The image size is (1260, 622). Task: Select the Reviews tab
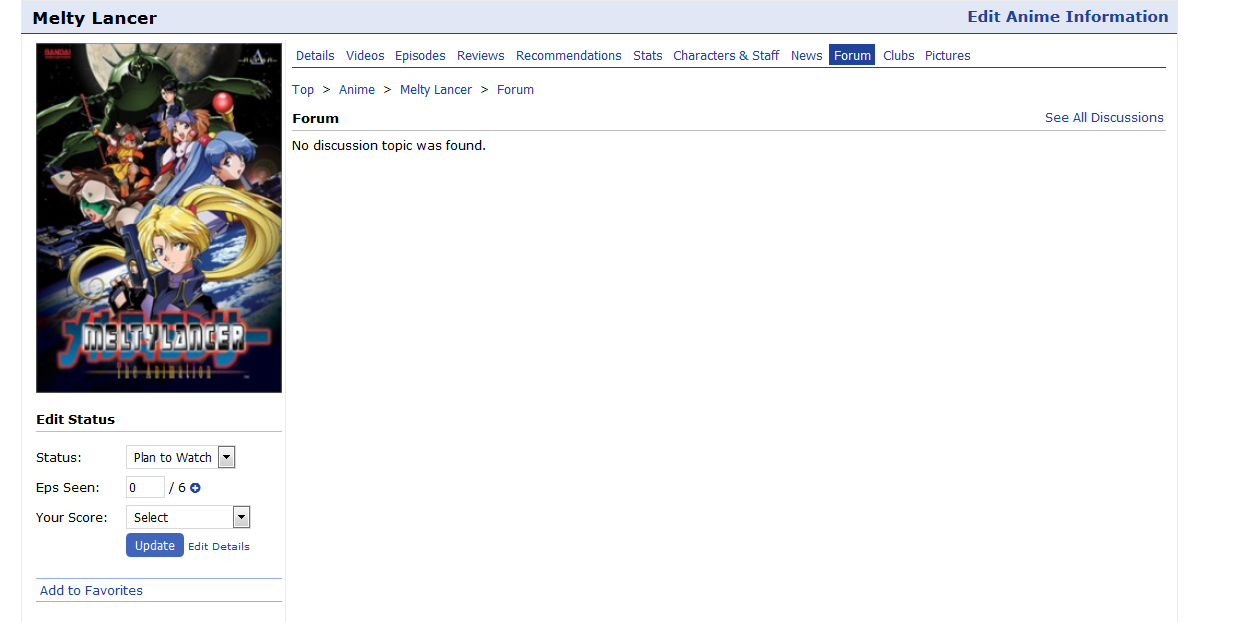(x=481, y=56)
